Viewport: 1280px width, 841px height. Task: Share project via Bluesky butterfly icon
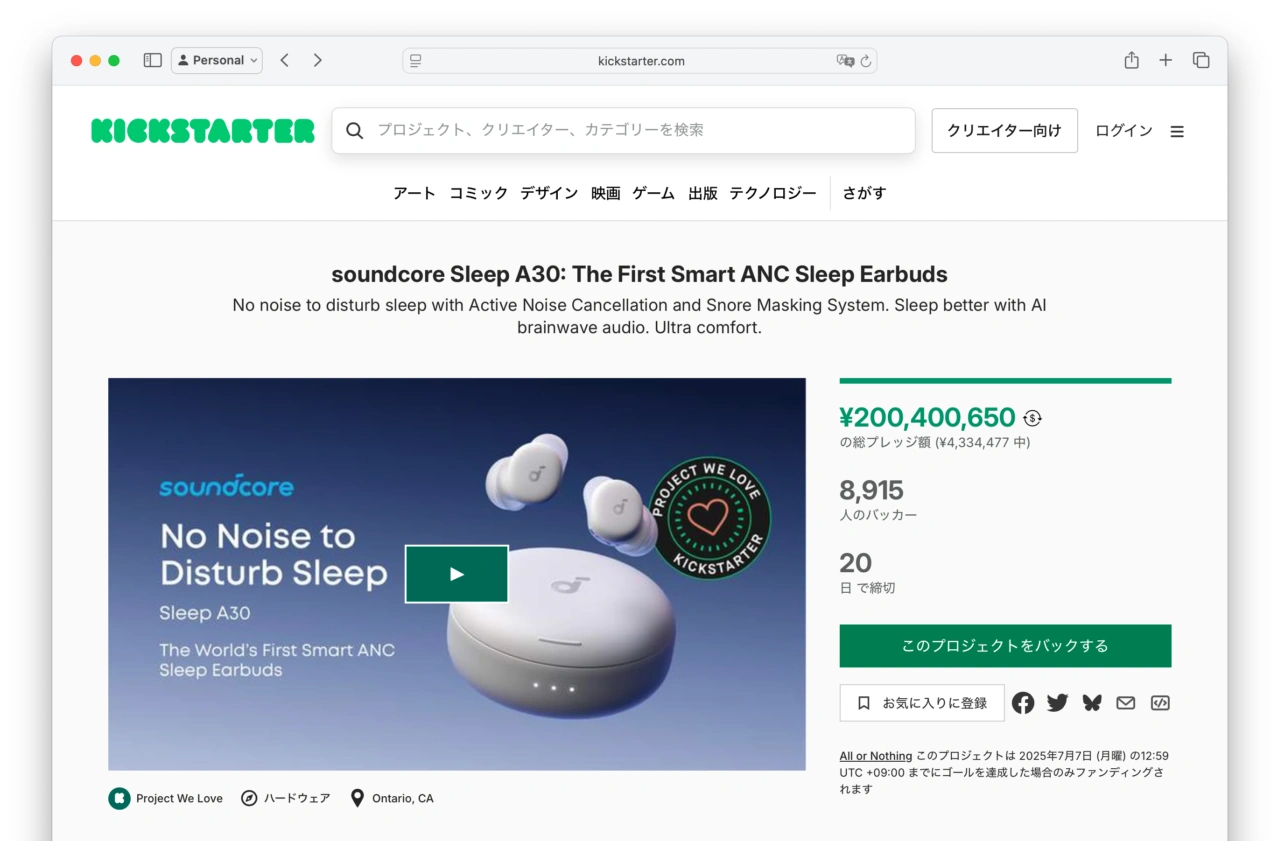coord(1091,703)
